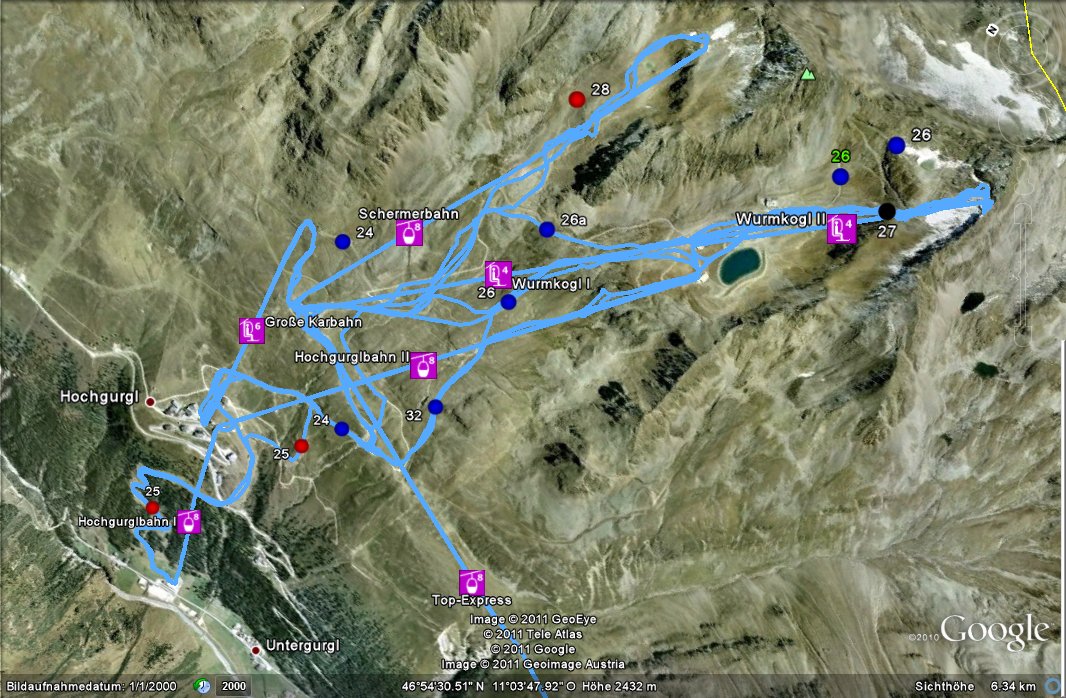The height and width of the screenshot is (698, 1066).
Task: Click the green 26 label marker
Action: [840, 156]
